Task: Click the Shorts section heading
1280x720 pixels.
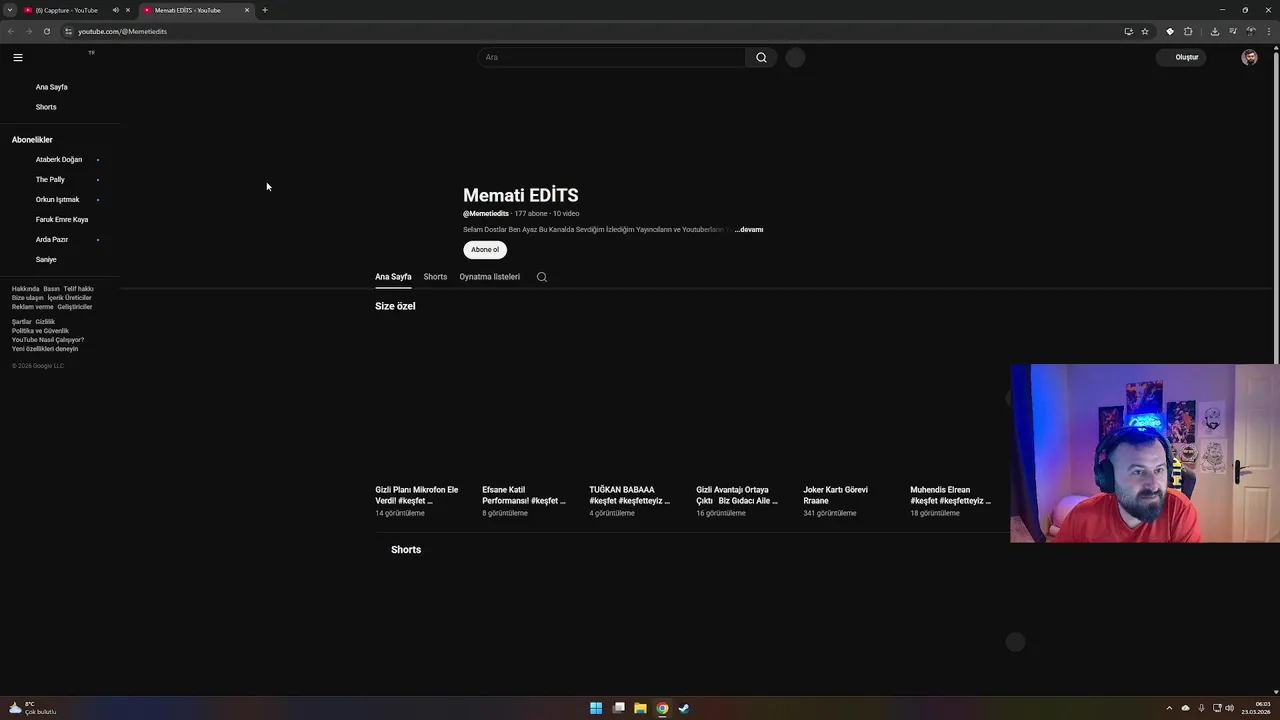Action: (x=406, y=550)
